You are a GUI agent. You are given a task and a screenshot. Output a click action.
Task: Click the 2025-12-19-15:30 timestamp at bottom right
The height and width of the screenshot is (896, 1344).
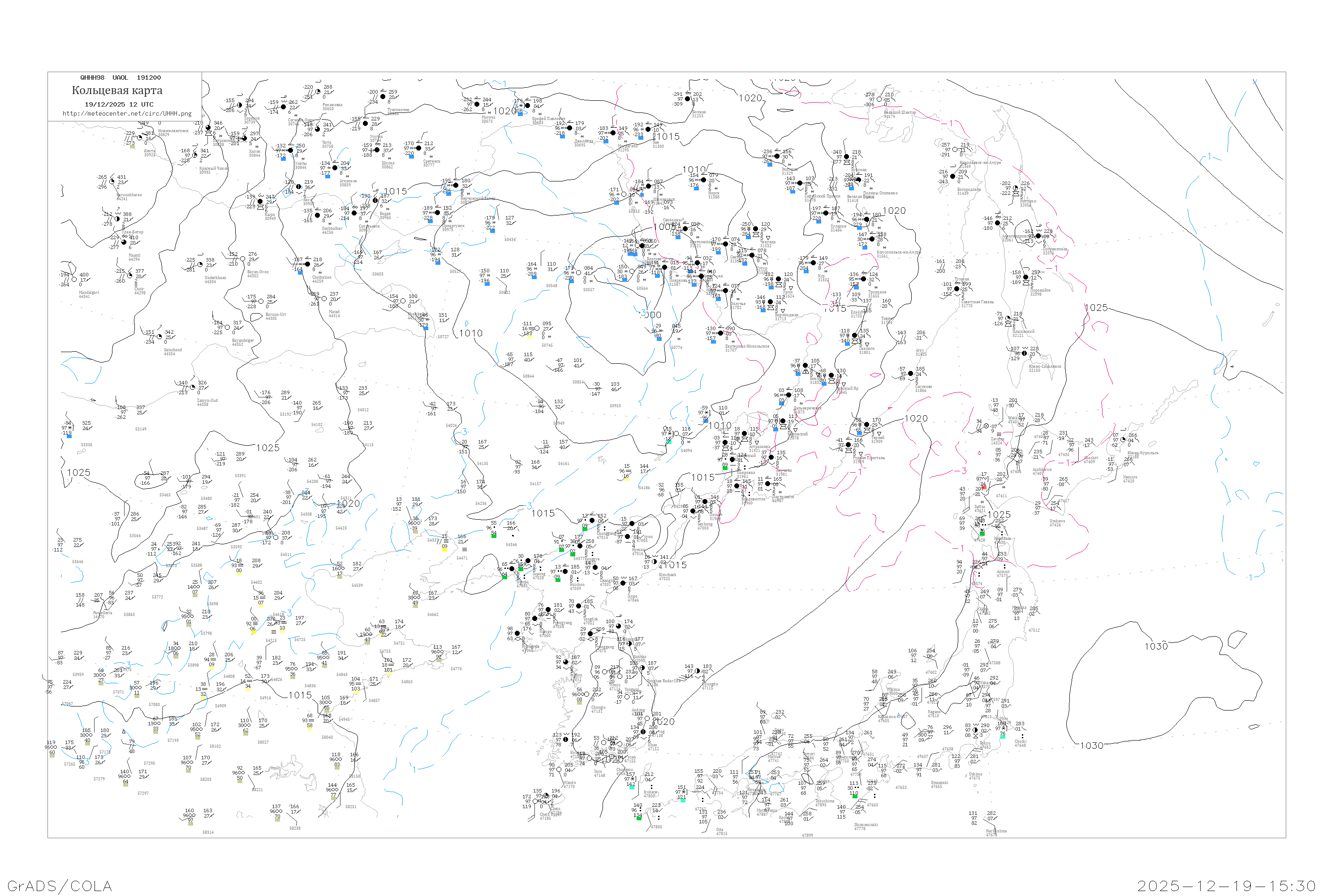point(1226,886)
